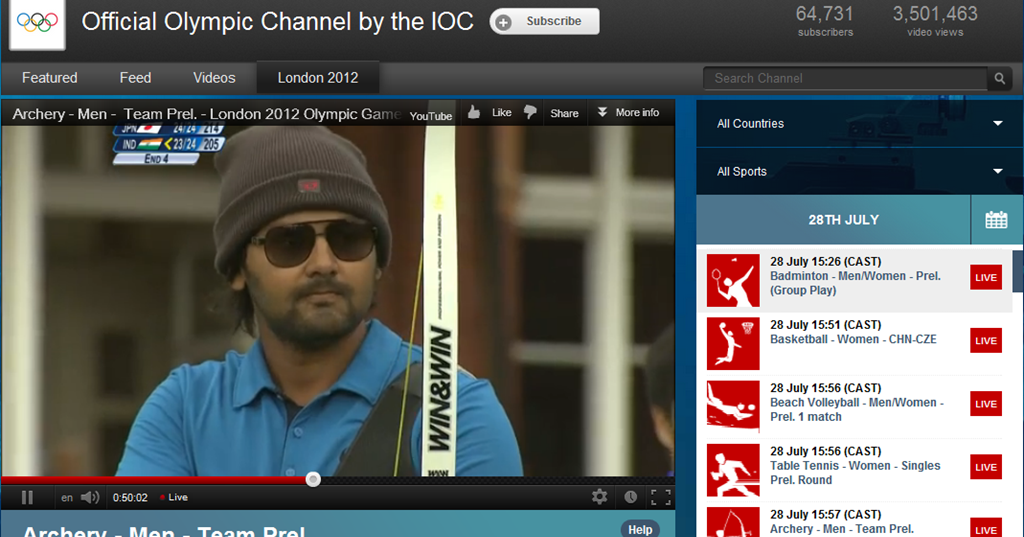Open the Feed tab
The image size is (1024, 537).
[135, 78]
